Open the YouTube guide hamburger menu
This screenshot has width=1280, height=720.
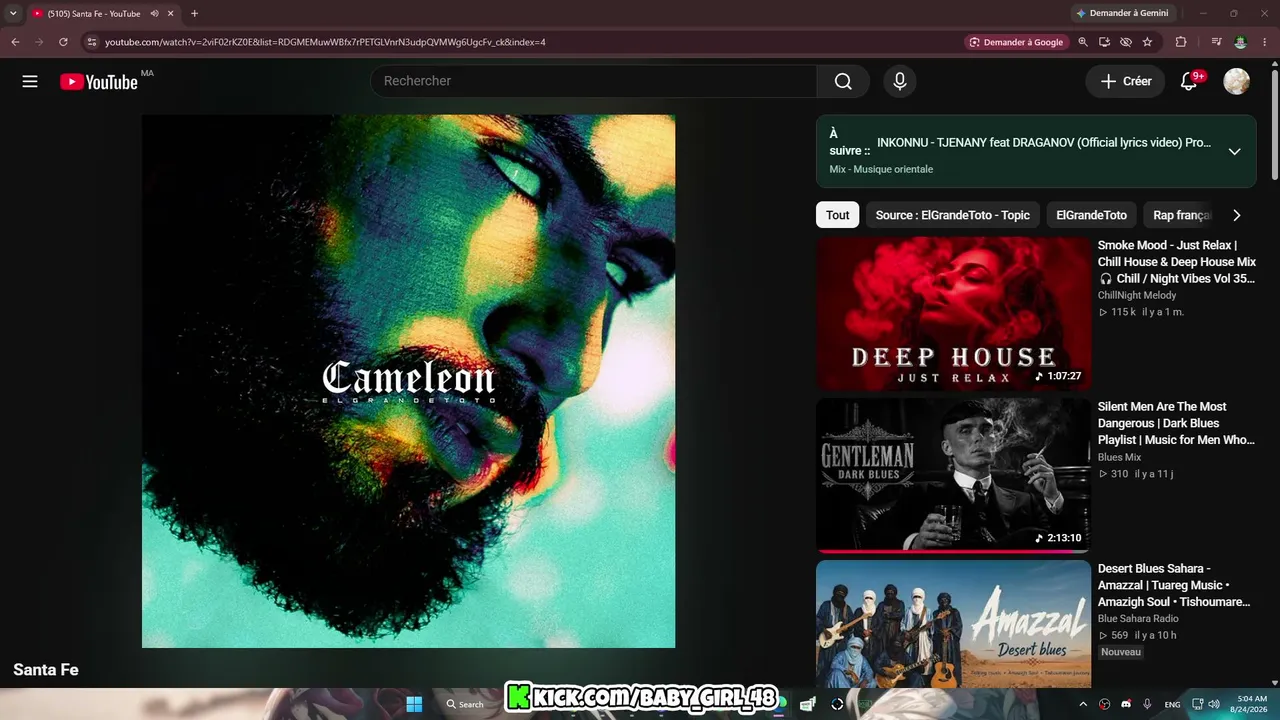pos(30,81)
